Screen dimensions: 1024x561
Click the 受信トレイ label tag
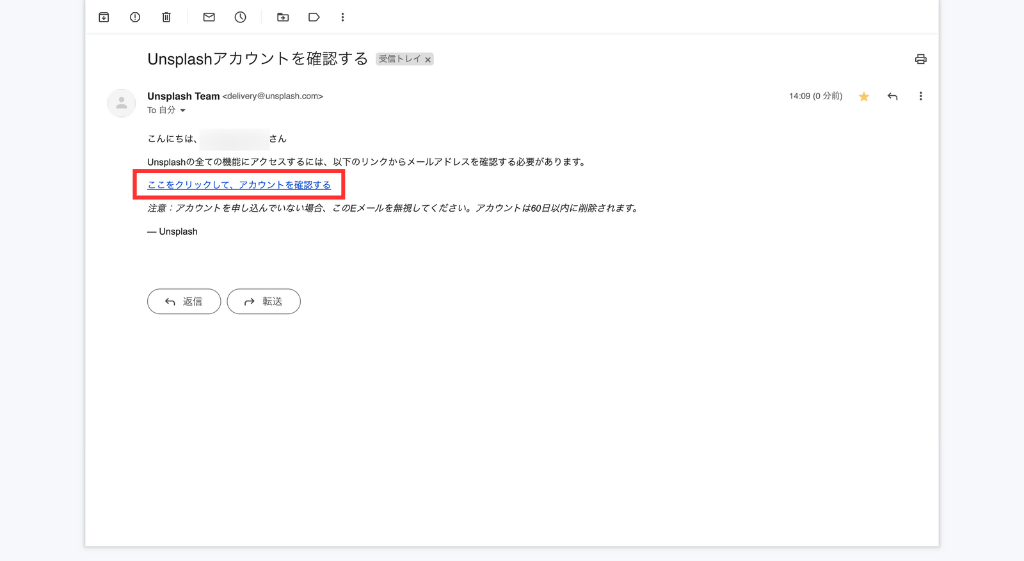tap(400, 59)
